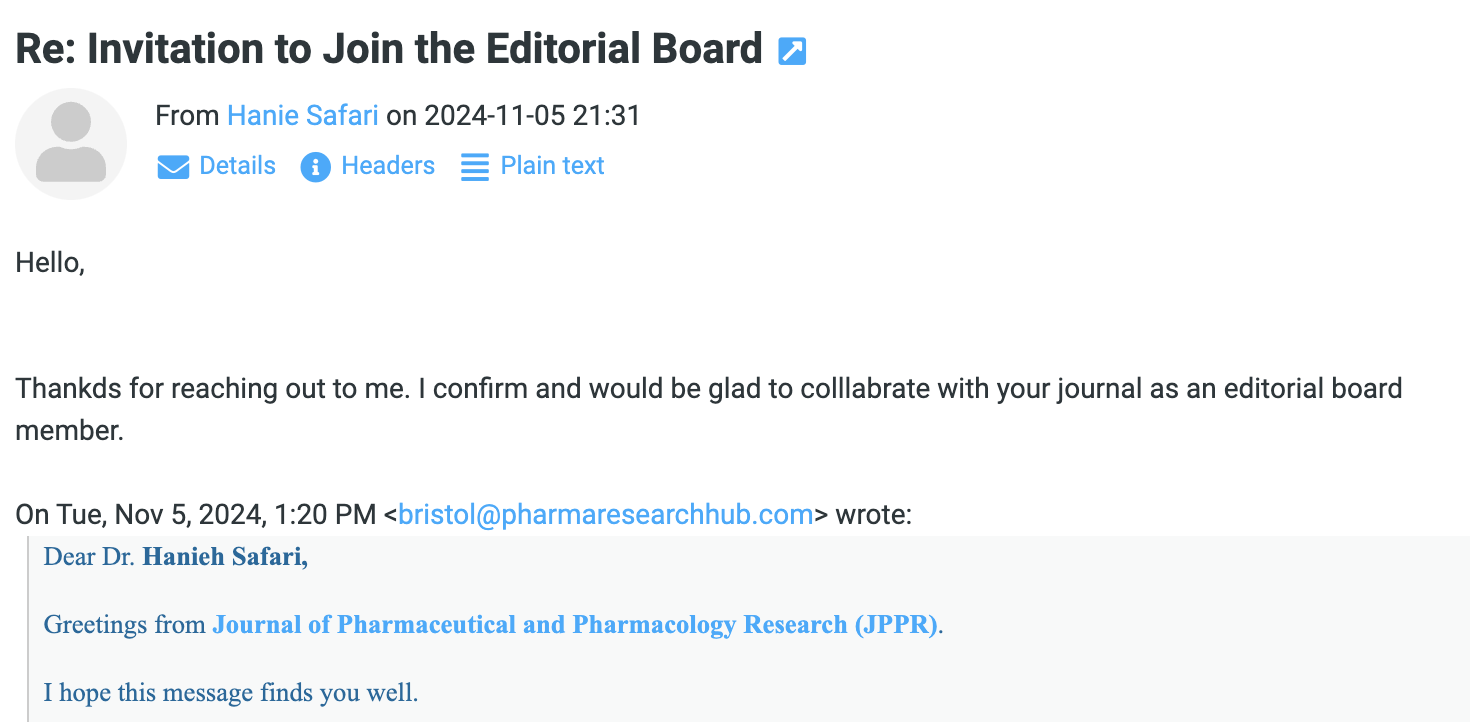Click the sender's avatar picture
1470x722 pixels.
pos(71,144)
